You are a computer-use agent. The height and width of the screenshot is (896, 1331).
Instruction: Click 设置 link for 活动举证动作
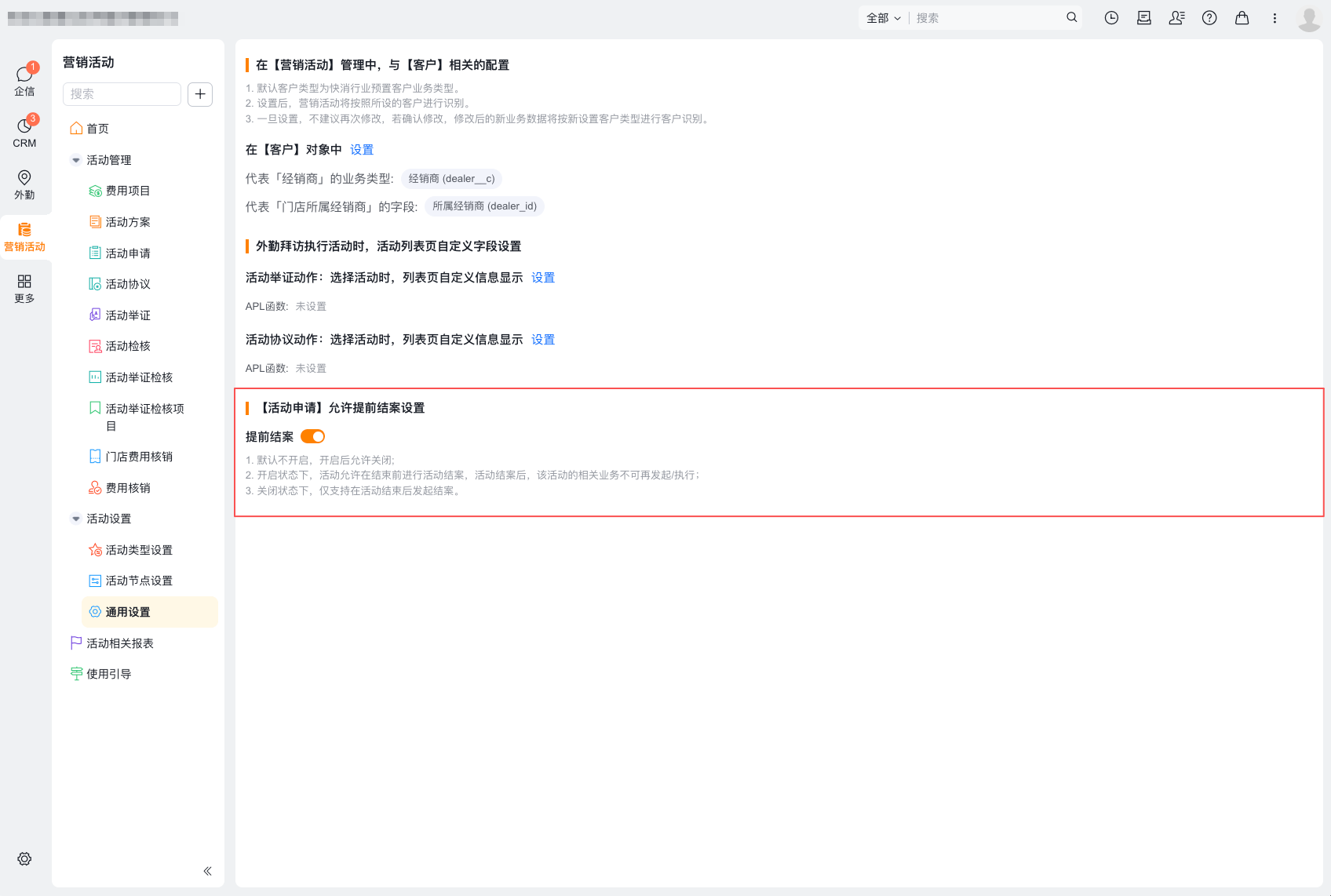[x=543, y=278]
